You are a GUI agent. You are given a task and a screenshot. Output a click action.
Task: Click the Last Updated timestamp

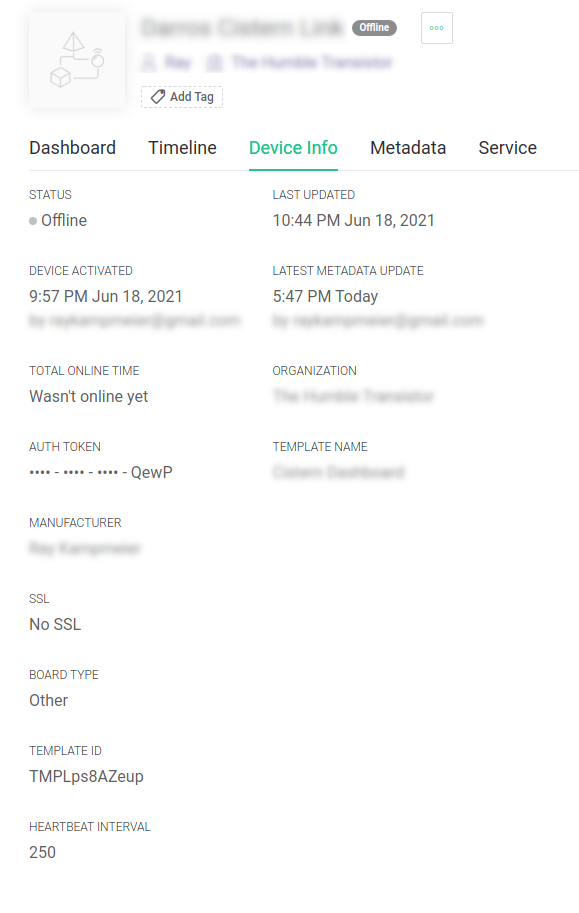pos(354,221)
